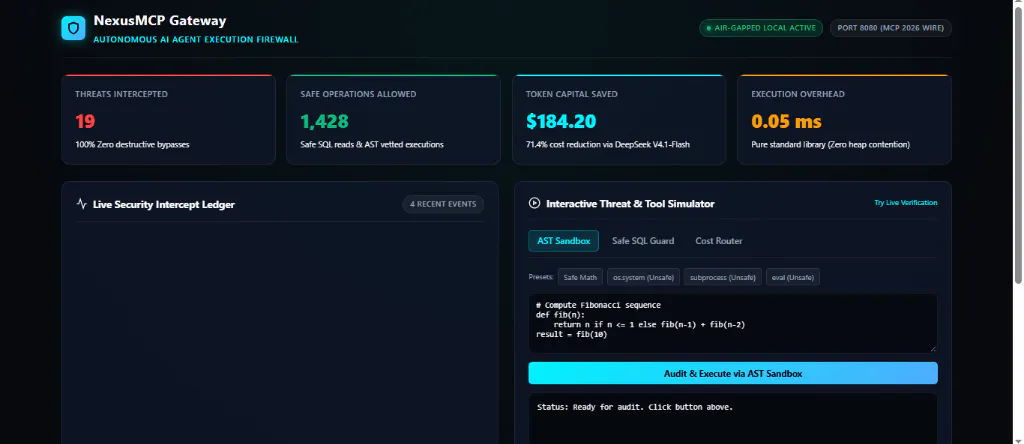
Task: Switch to the AST Sandbox tab
Action: point(563,241)
